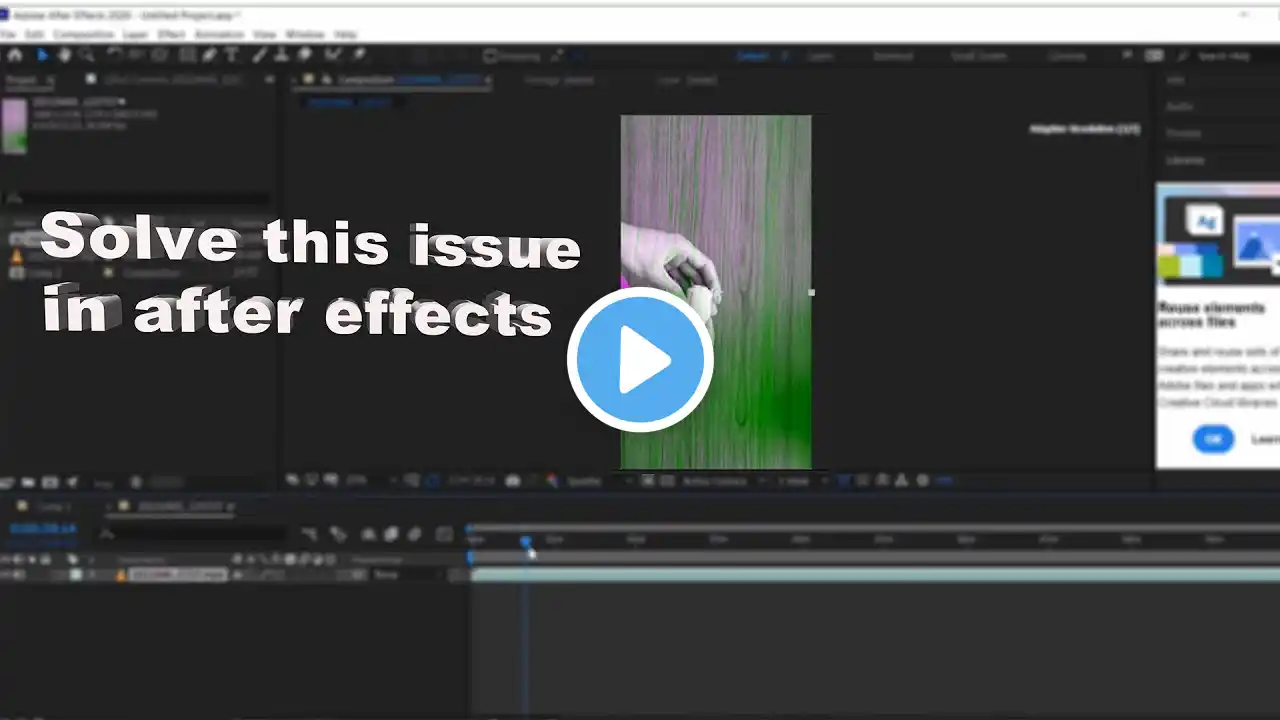Viewport: 1280px width, 720px height.
Task: Open the Edit menu
Action: pos(34,35)
